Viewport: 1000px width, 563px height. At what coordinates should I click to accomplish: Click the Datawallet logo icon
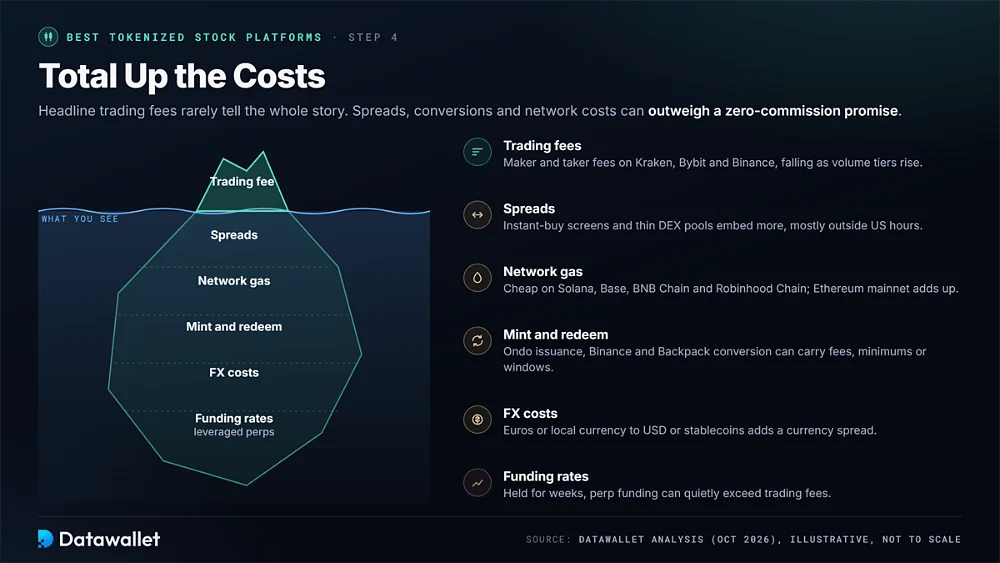point(45,539)
